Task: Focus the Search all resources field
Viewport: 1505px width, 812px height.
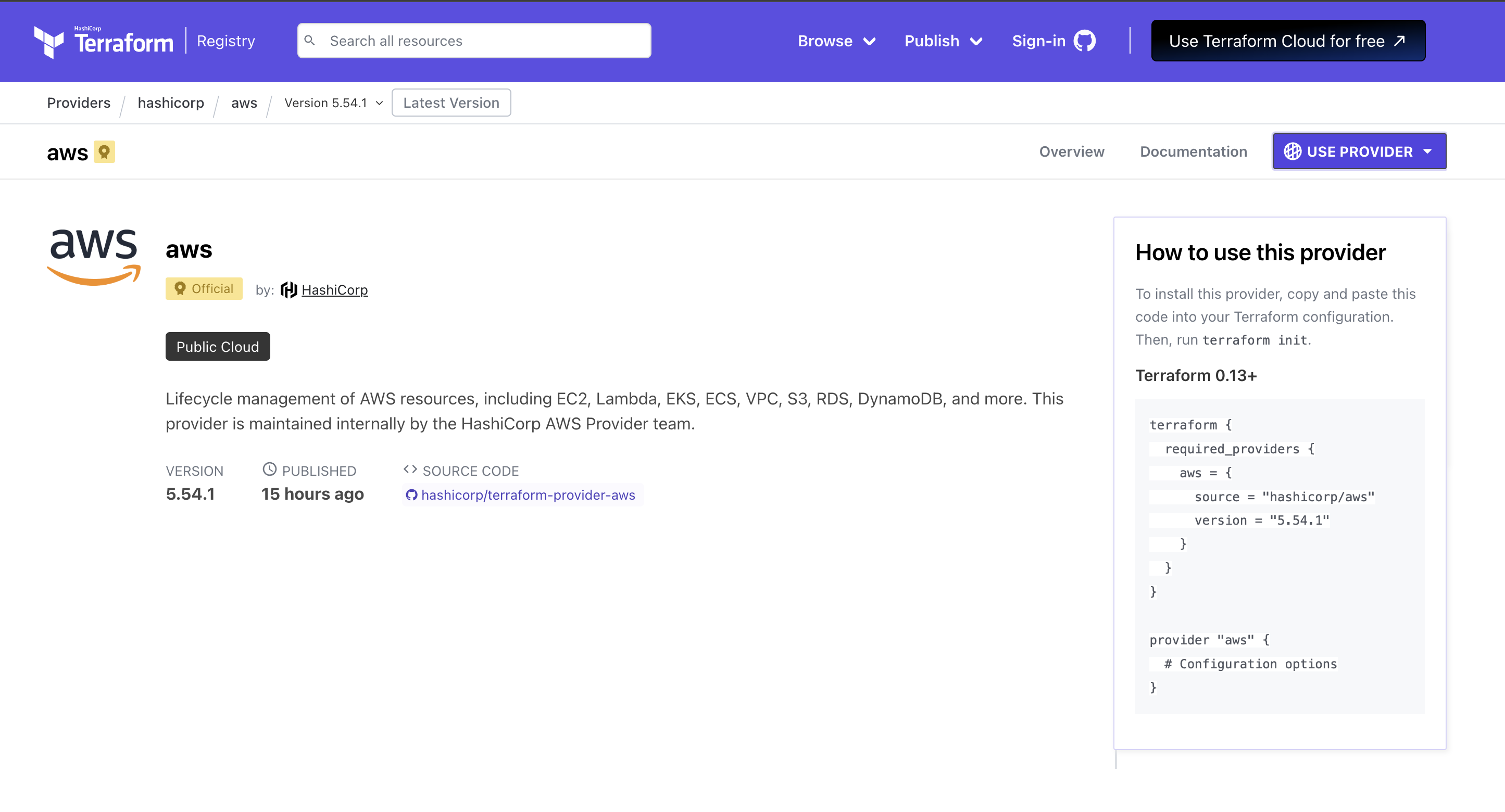Action: click(x=485, y=41)
